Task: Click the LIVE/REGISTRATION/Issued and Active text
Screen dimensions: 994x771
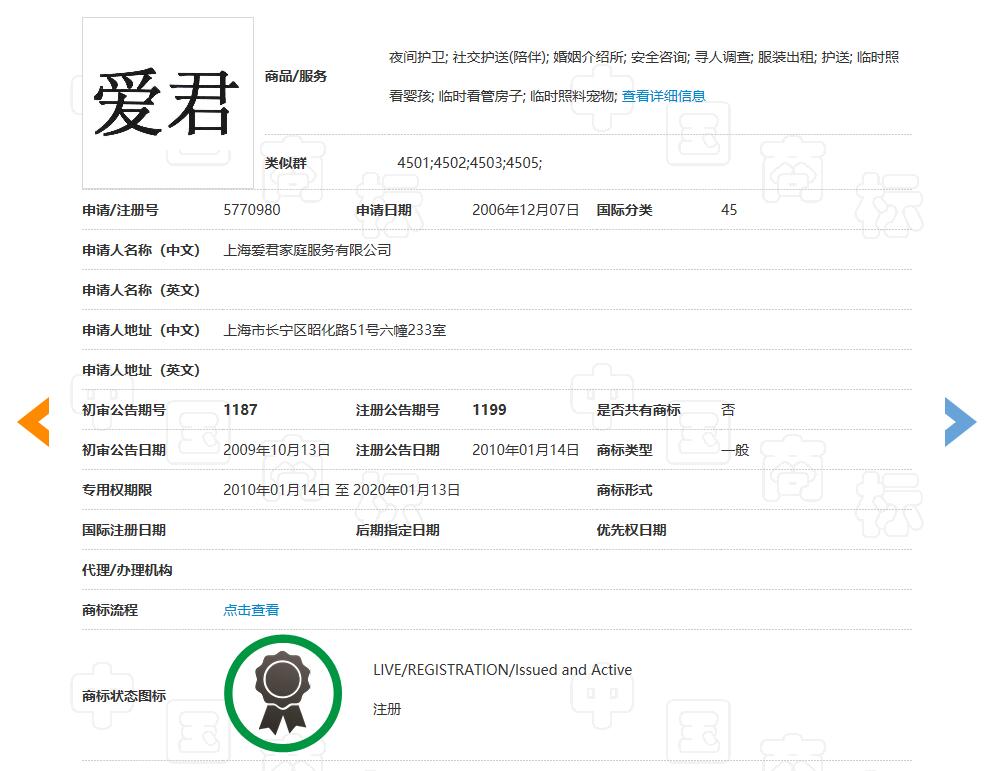Action: coord(502,670)
